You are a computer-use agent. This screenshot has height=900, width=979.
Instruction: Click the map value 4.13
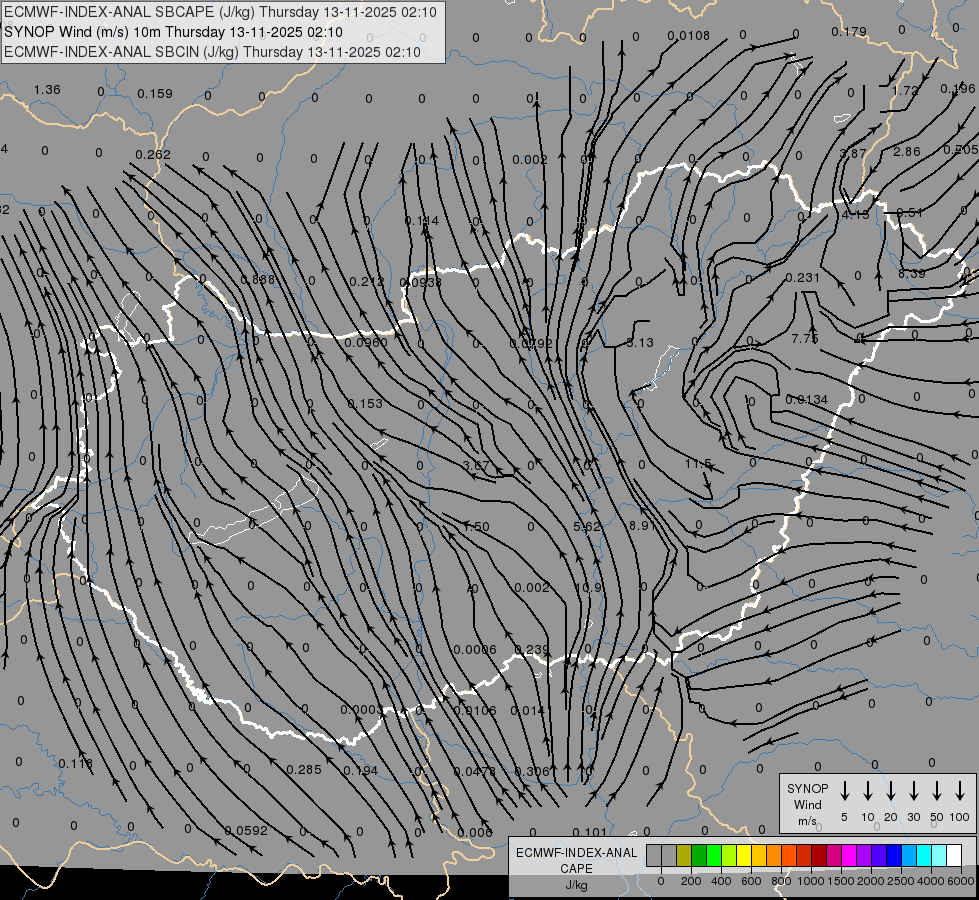[x=855, y=214]
